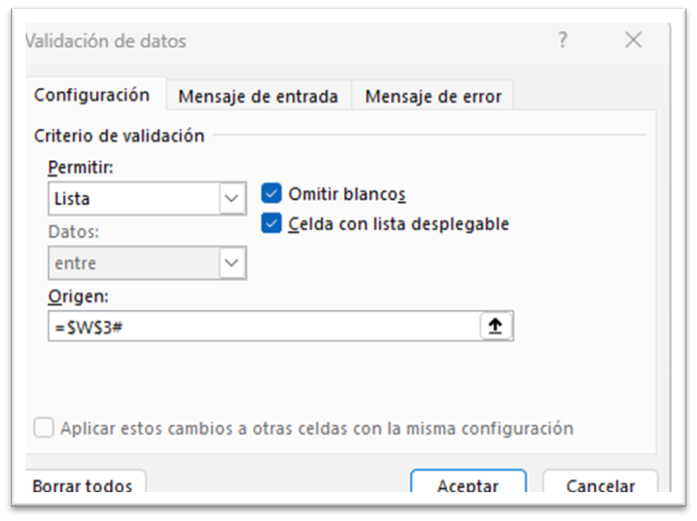697x521 pixels.
Task: Go to the Mensaje de error tab
Action: pos(433,97)
